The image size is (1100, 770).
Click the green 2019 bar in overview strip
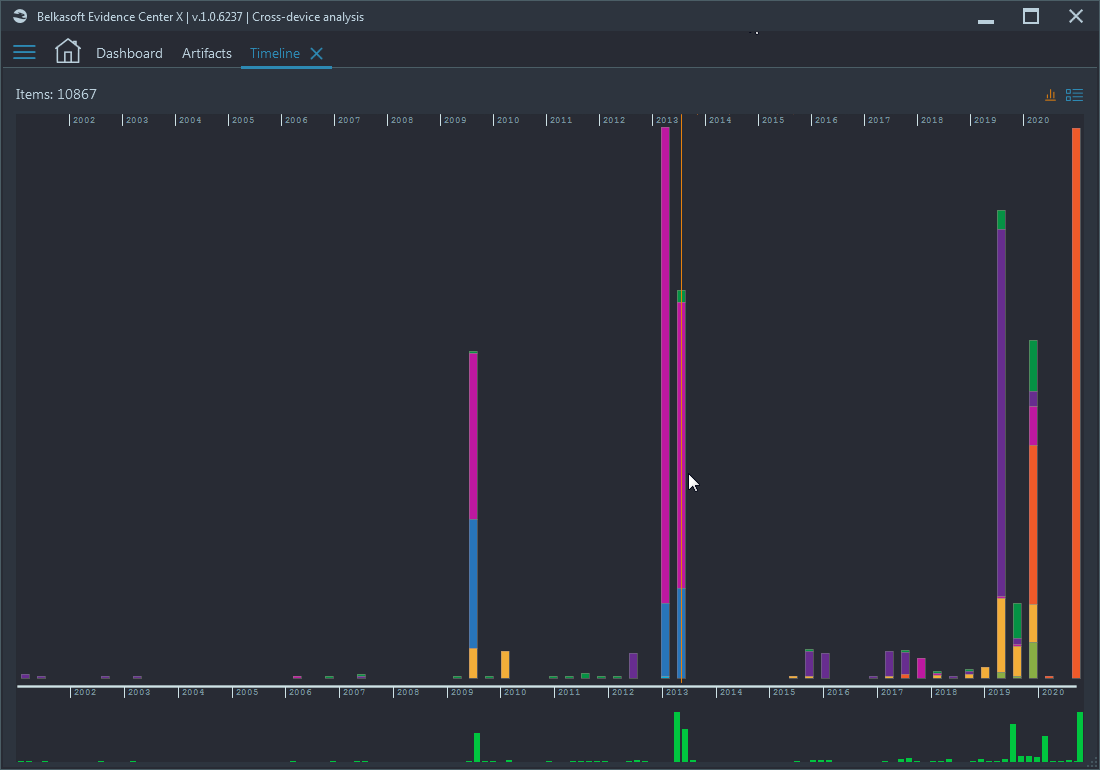point(1013,743)
